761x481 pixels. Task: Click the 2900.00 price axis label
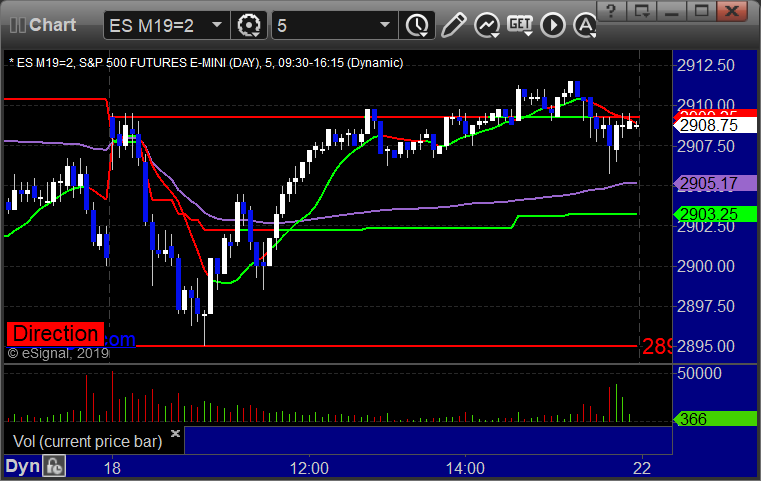[x=706, y=266]
